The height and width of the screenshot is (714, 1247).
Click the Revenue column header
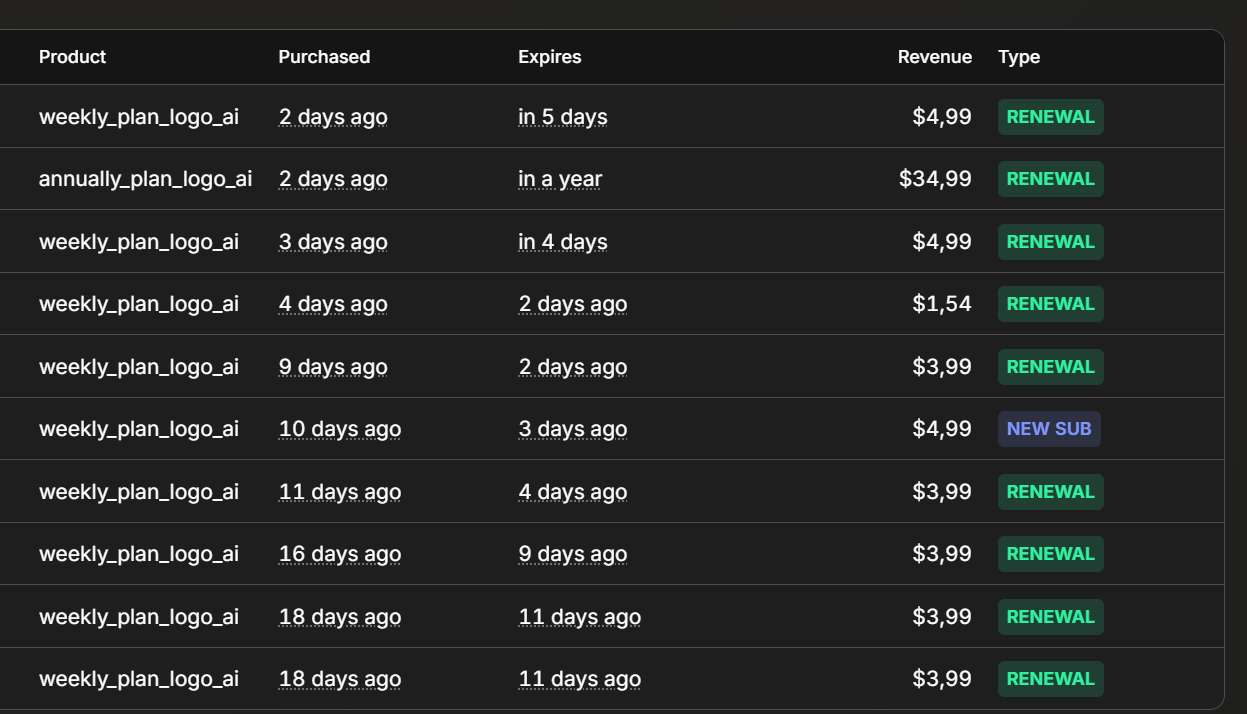(934, 57)
